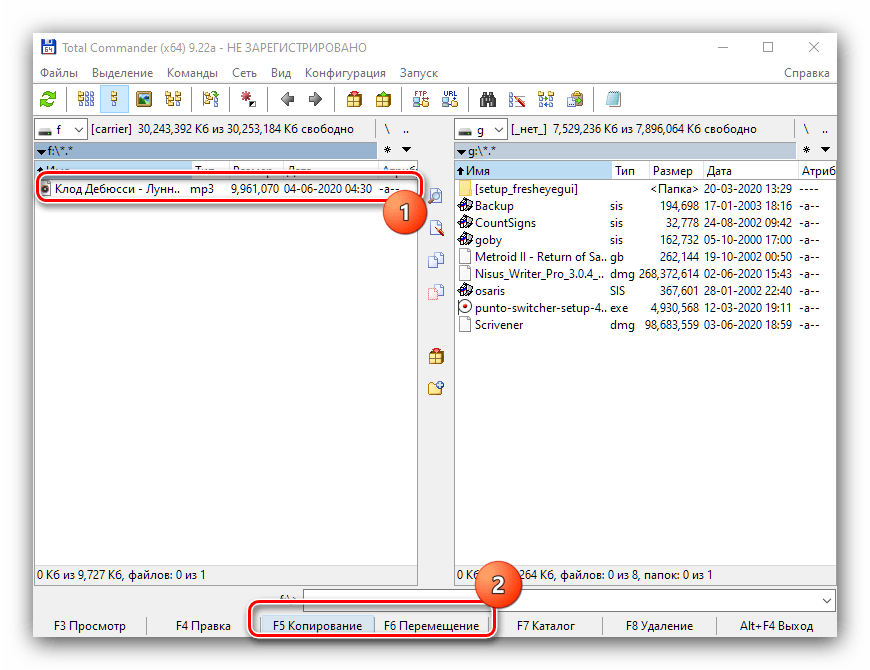Sort right panel by Размер column

(671, 171)
